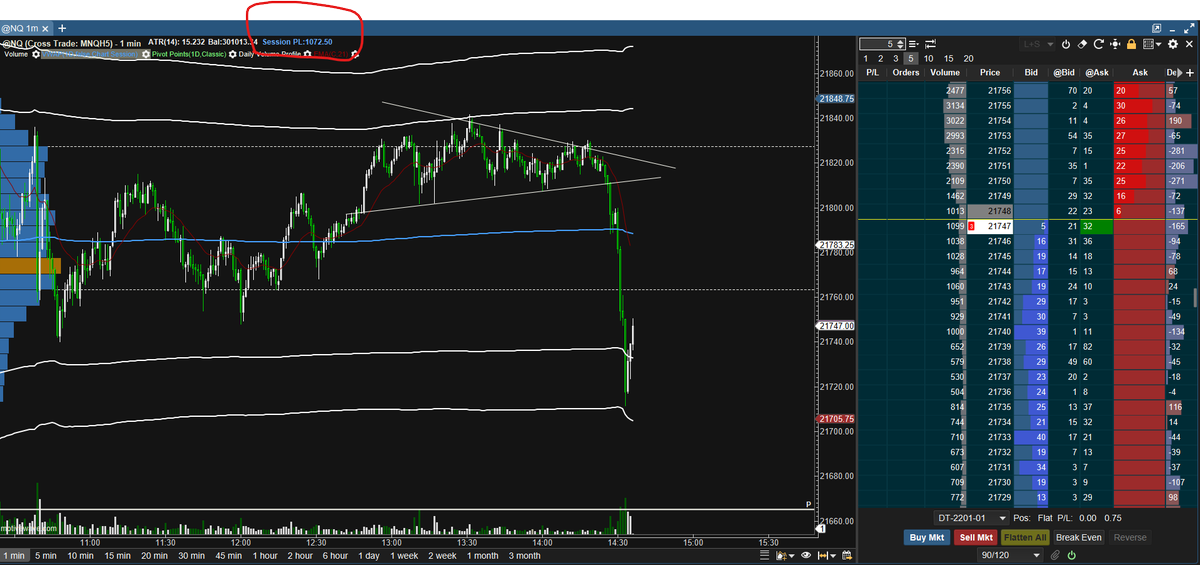This screenshot has height=565, width=1200.
Task: Click the calendar go-to-date icon
Action: click(x=847, y=555)
